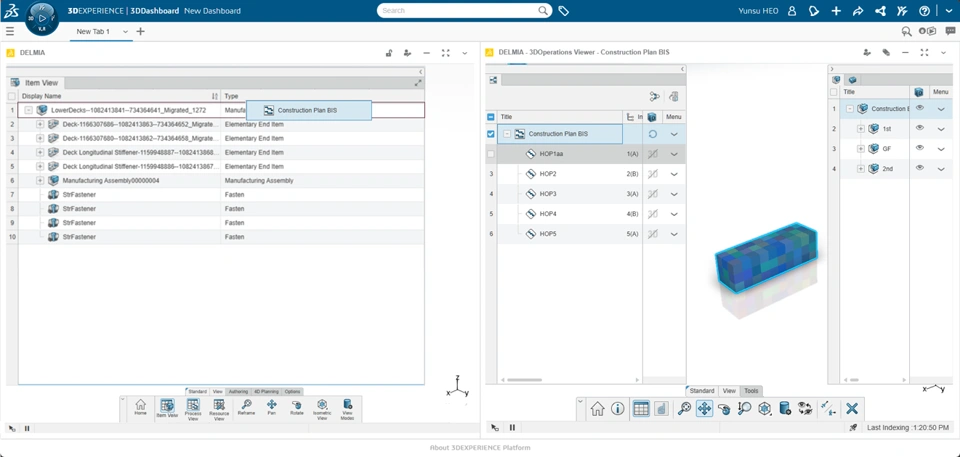Select the Item View panel tab
960x457 pixels.
click(35, 83)
